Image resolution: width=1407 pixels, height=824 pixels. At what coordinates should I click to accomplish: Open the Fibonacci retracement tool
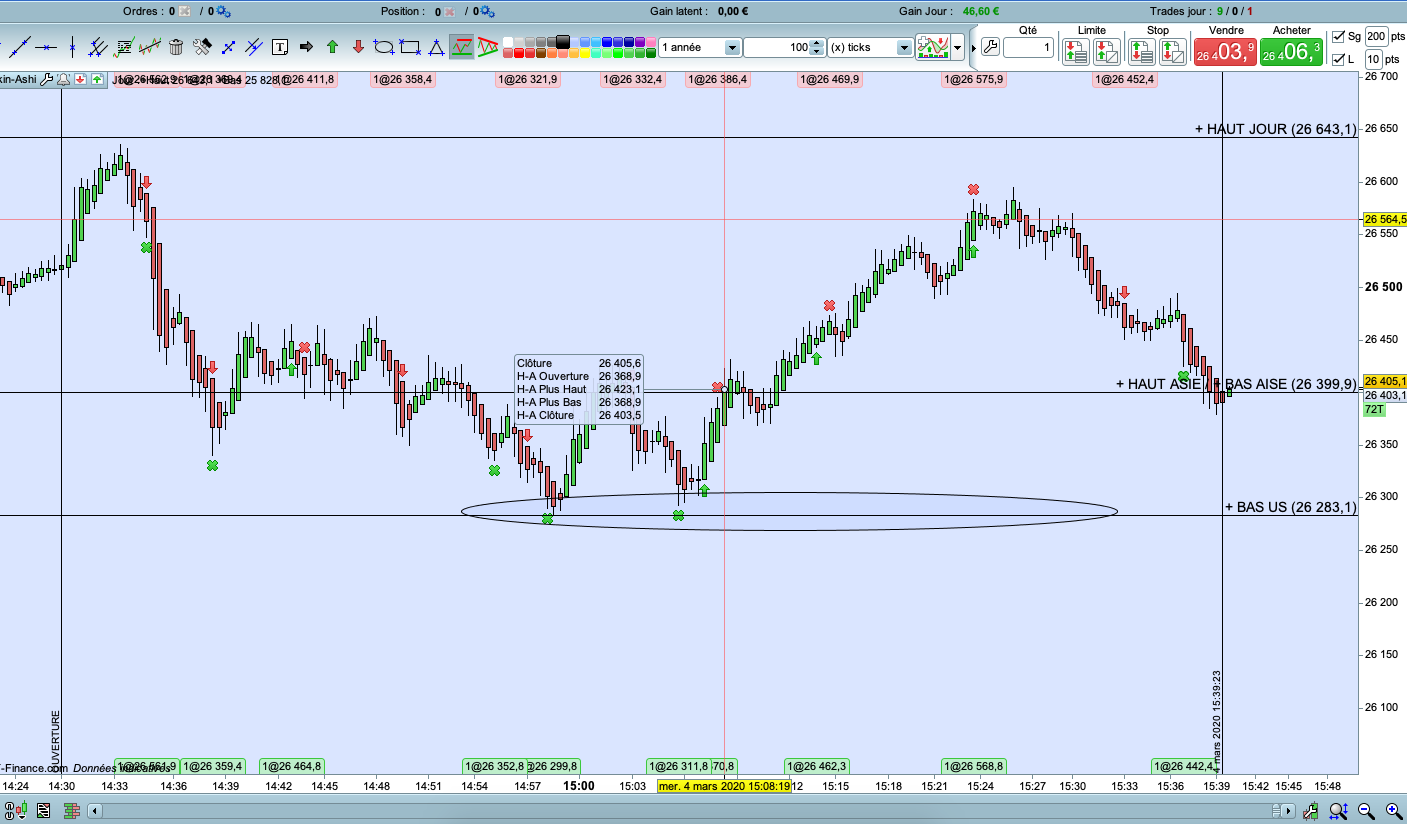coord(124,46)
